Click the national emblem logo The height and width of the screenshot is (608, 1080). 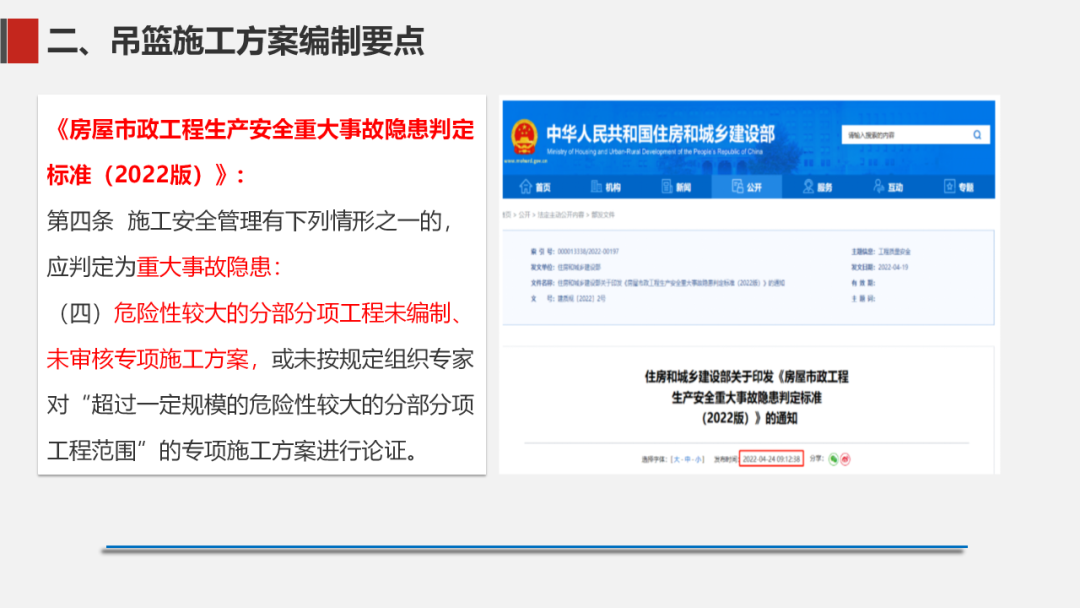[x=523, y=137]
